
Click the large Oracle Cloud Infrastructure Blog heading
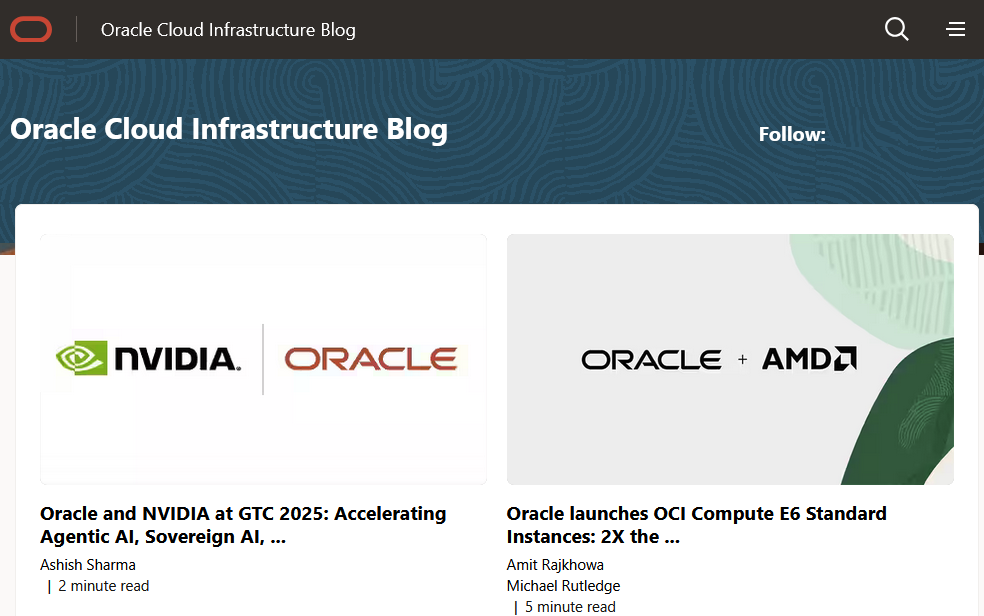pyautogui.click(x=229, y=129)
